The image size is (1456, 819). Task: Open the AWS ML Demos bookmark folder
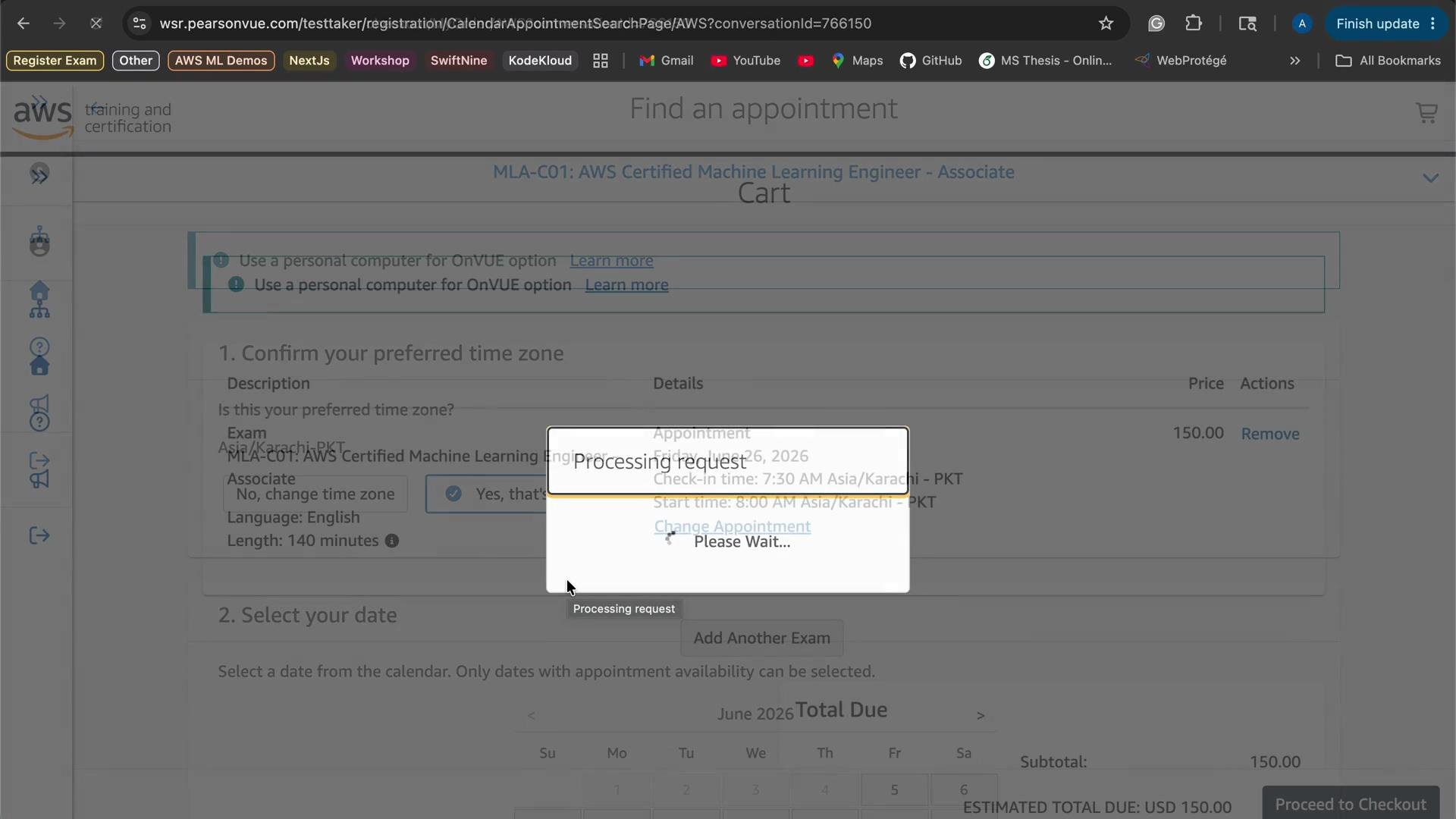tap(221, 61)
